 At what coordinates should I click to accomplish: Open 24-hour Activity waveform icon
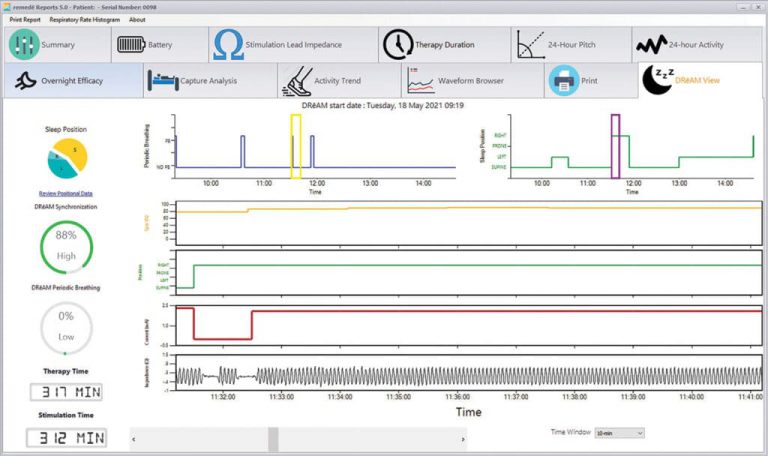pyautogui.click(x=651, y=45)
